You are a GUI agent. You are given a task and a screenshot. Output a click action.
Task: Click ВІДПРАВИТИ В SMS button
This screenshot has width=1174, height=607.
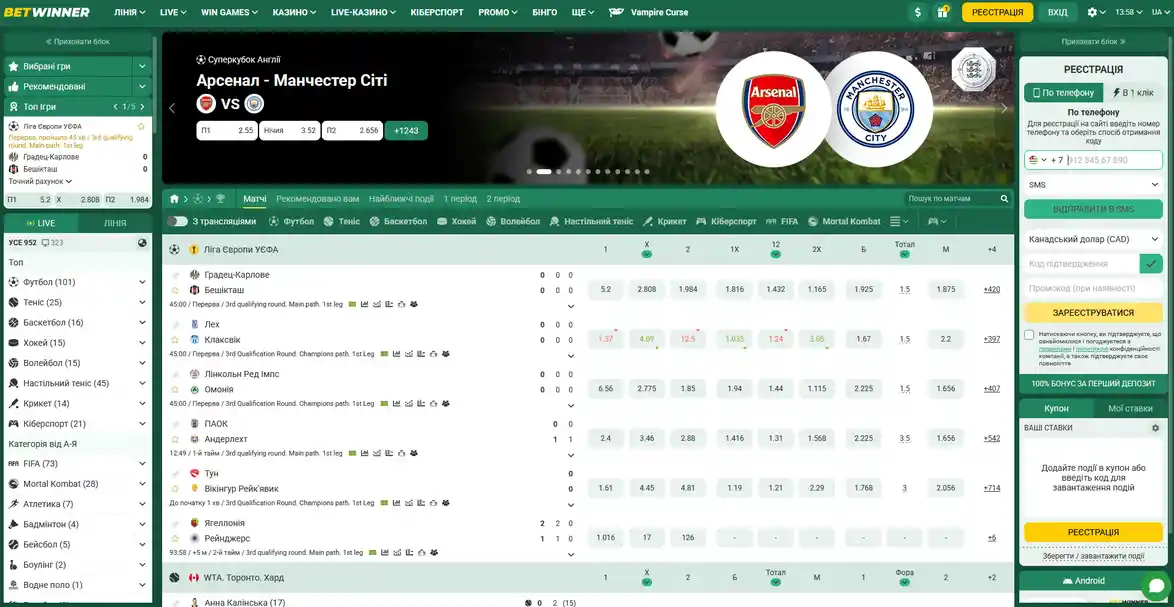1093,210
